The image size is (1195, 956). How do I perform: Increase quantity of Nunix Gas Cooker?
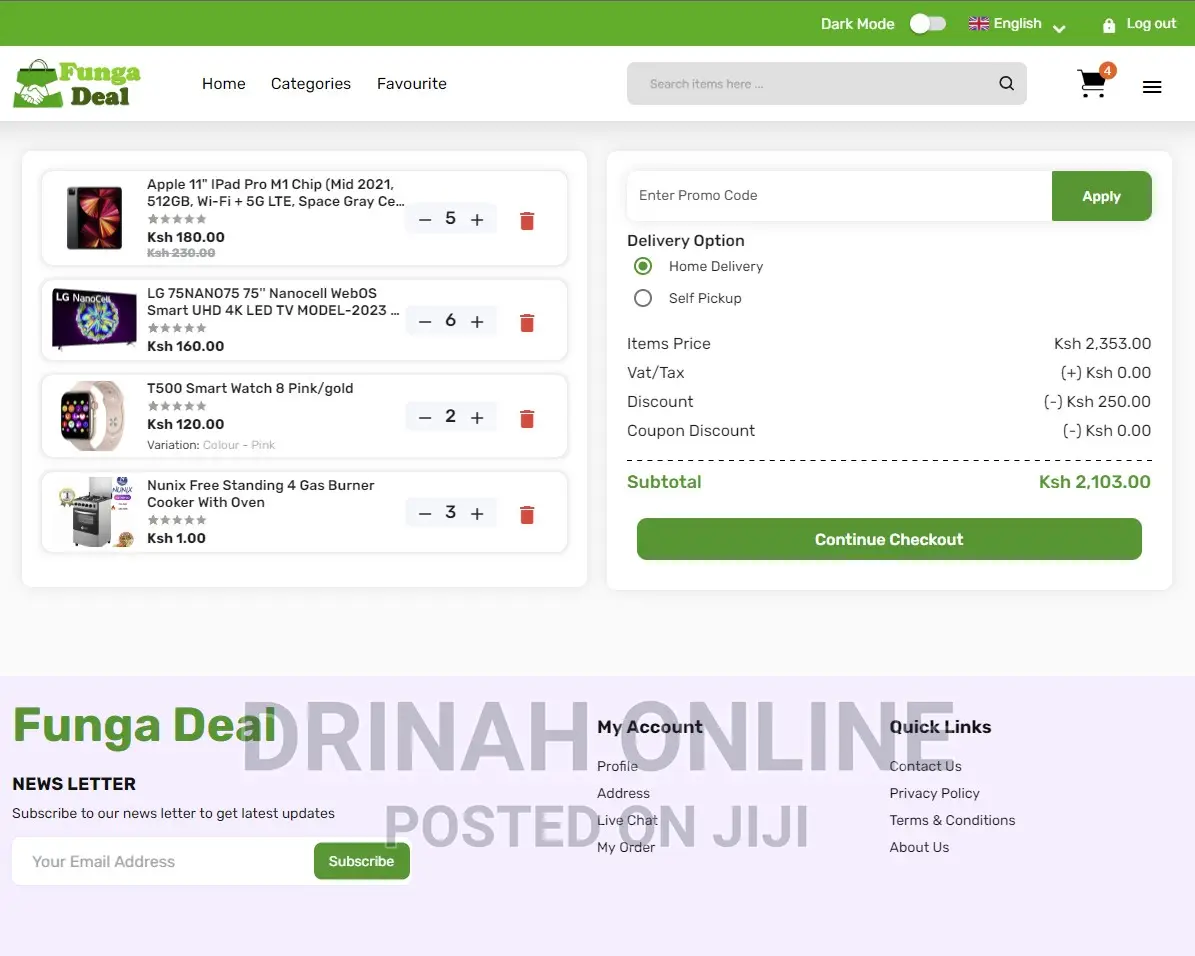click(477, 514)
